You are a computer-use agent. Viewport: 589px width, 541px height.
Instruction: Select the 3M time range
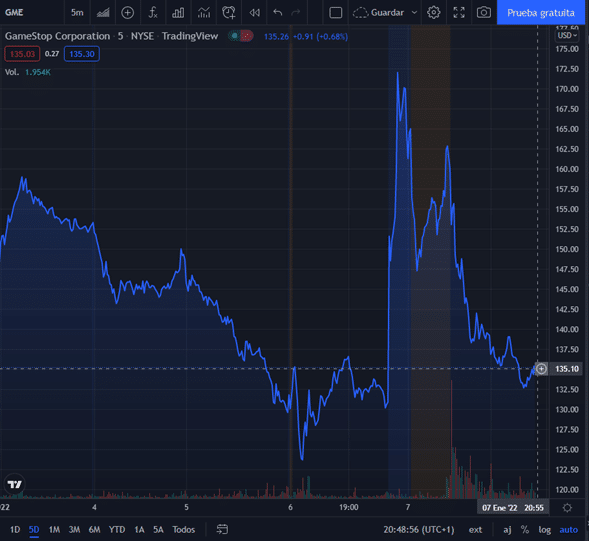(x=74, y=529)
